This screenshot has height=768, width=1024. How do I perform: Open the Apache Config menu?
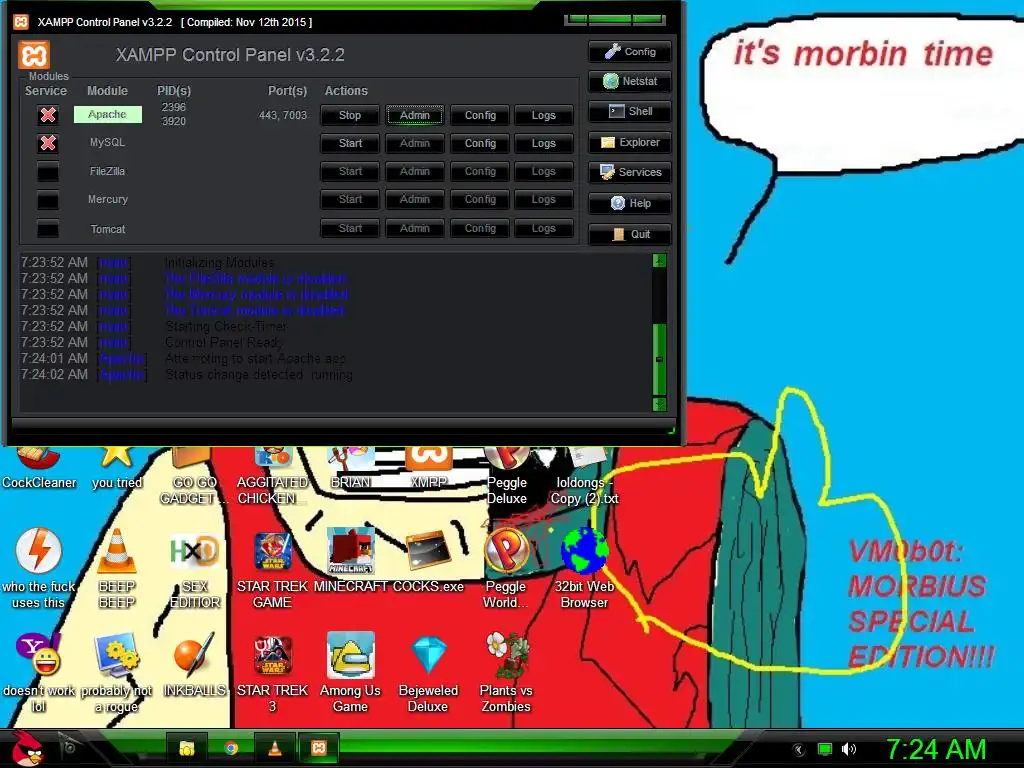[x=480, y=115]
